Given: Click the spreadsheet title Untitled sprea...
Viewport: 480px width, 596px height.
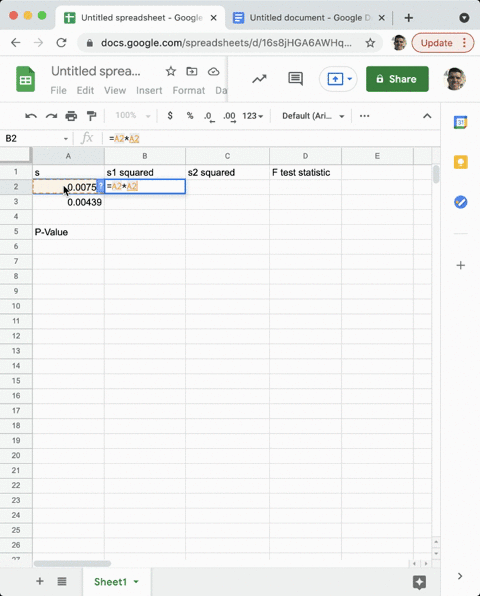Looking at the screenshot, I should click(x=96, y=71).
